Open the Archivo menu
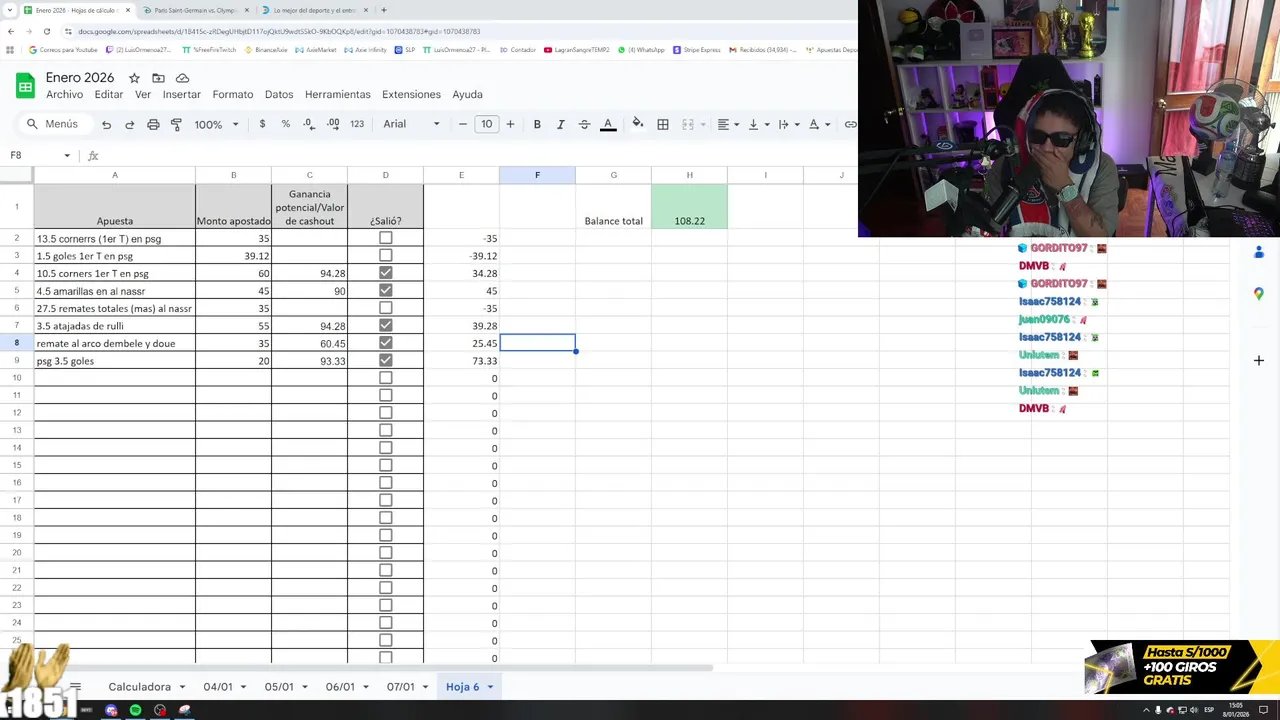 [x=64, y=94]
